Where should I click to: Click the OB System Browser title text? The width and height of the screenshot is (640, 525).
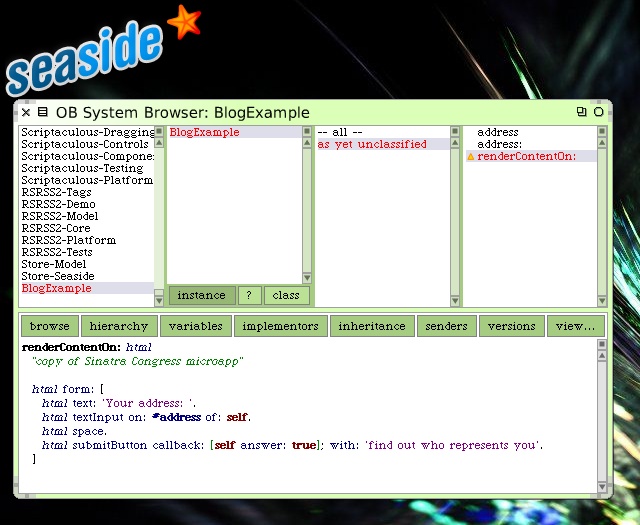coord(182,112)
